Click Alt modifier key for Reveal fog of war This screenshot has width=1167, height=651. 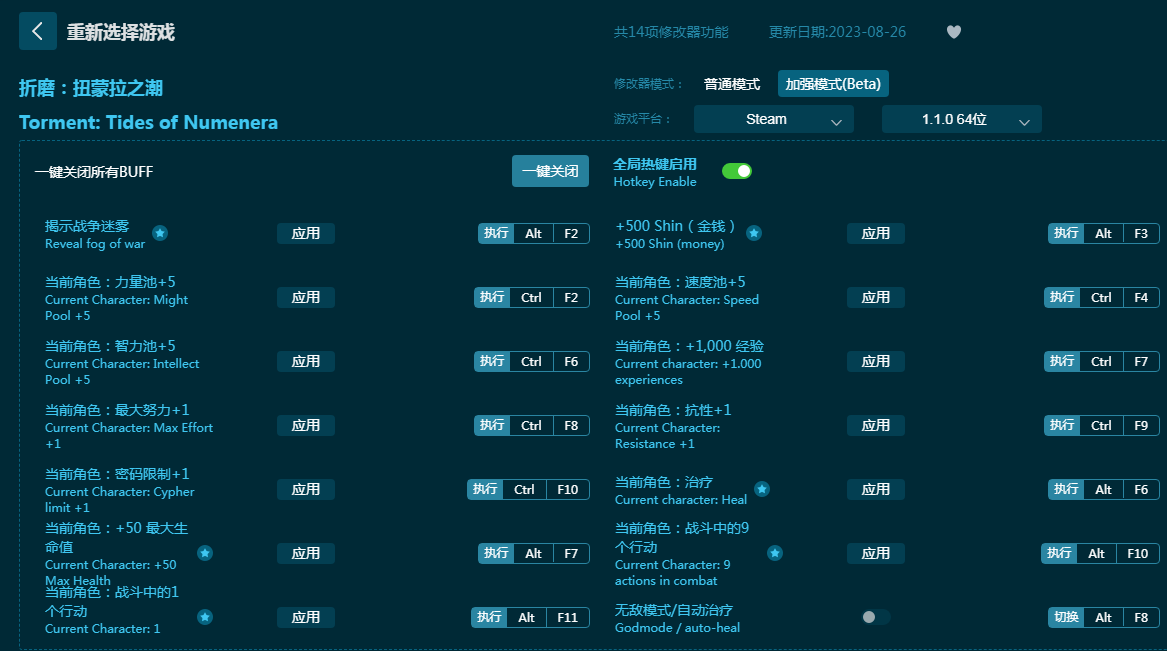534,234
